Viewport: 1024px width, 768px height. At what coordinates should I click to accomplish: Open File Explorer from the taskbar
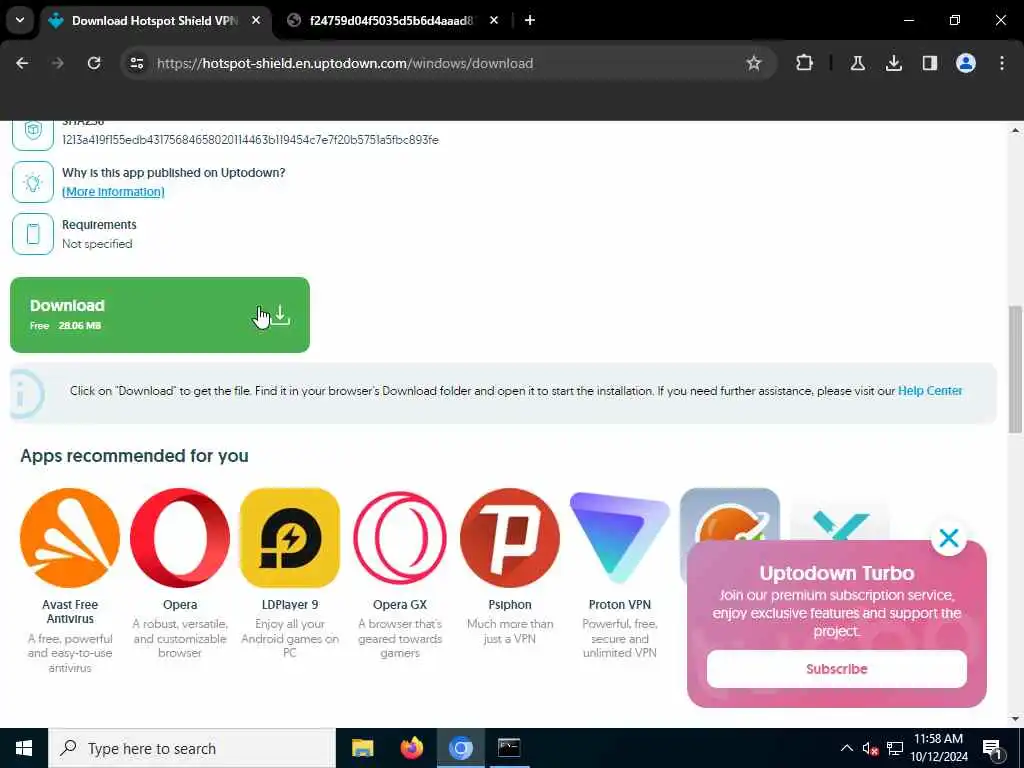pyautogui.click(x=362, y=748)
